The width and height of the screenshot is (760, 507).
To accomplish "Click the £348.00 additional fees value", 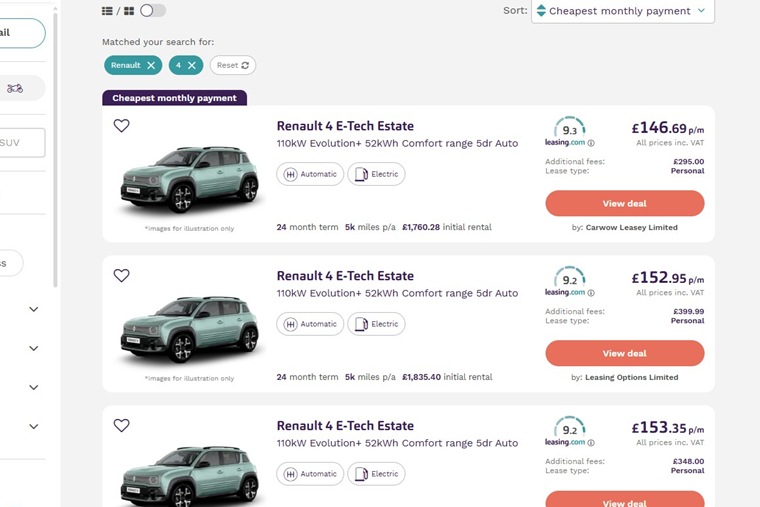I will [x=689, y=461].
